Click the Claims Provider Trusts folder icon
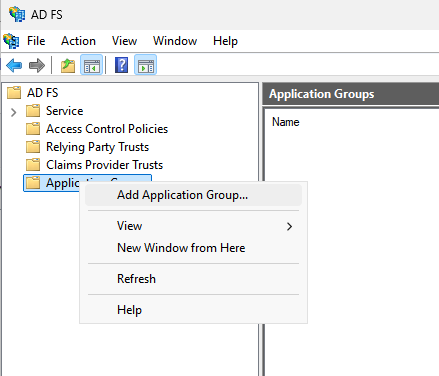439x376 pixels. (33, 165)
